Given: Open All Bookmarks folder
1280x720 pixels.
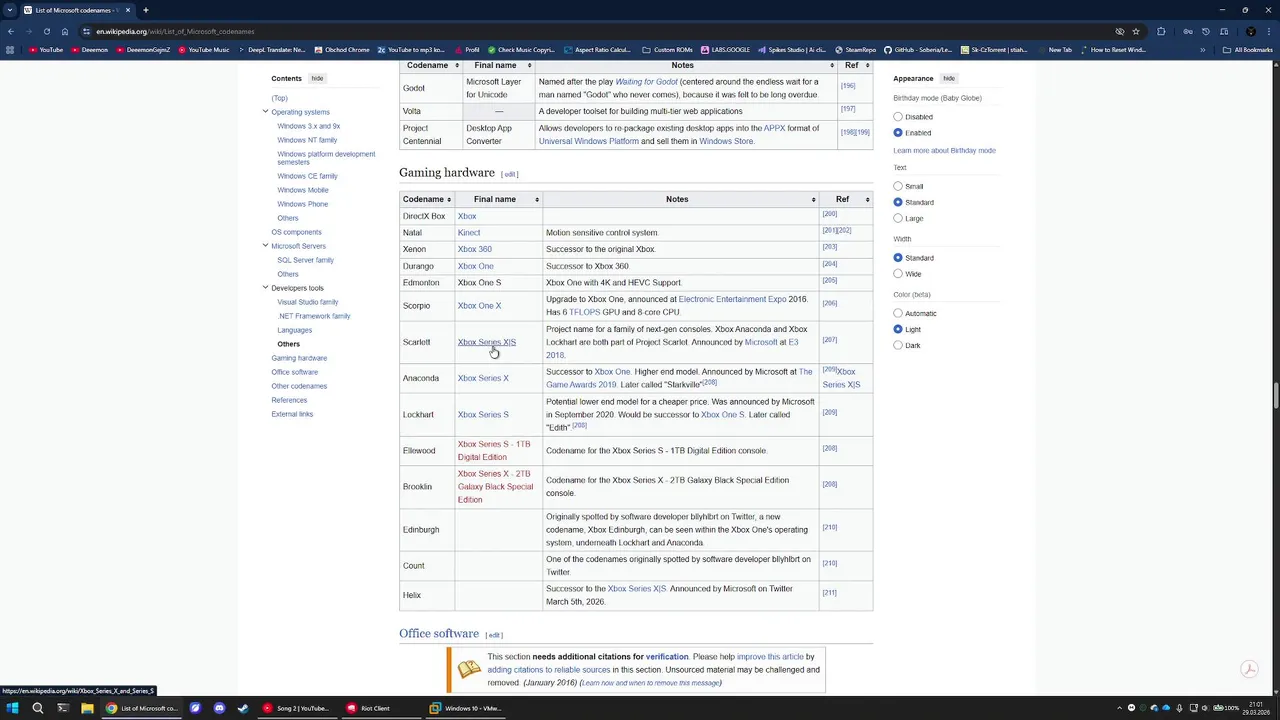Looking at the screenshot, I should click(x=1248, y=49).
